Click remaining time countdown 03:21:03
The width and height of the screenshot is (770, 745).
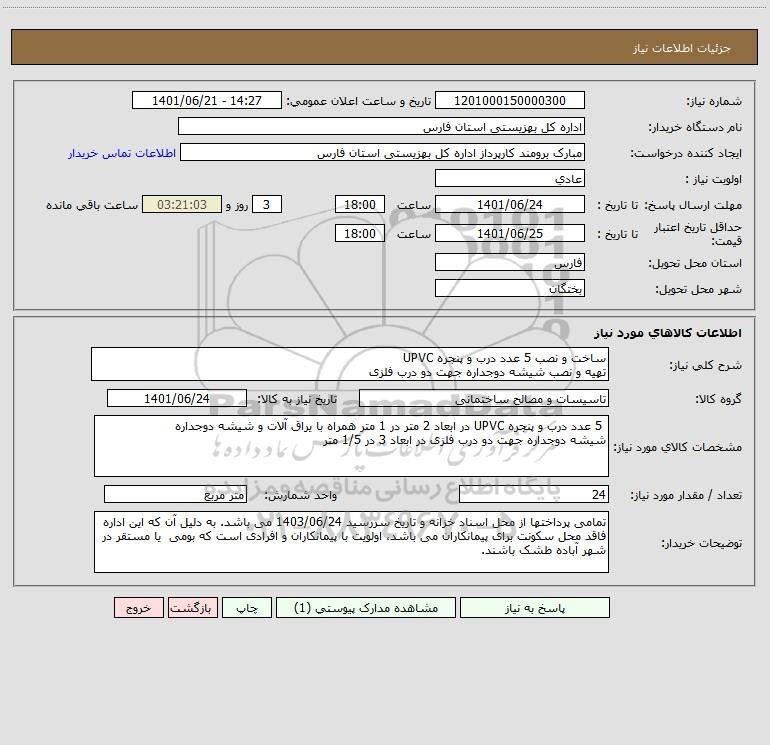182,204
